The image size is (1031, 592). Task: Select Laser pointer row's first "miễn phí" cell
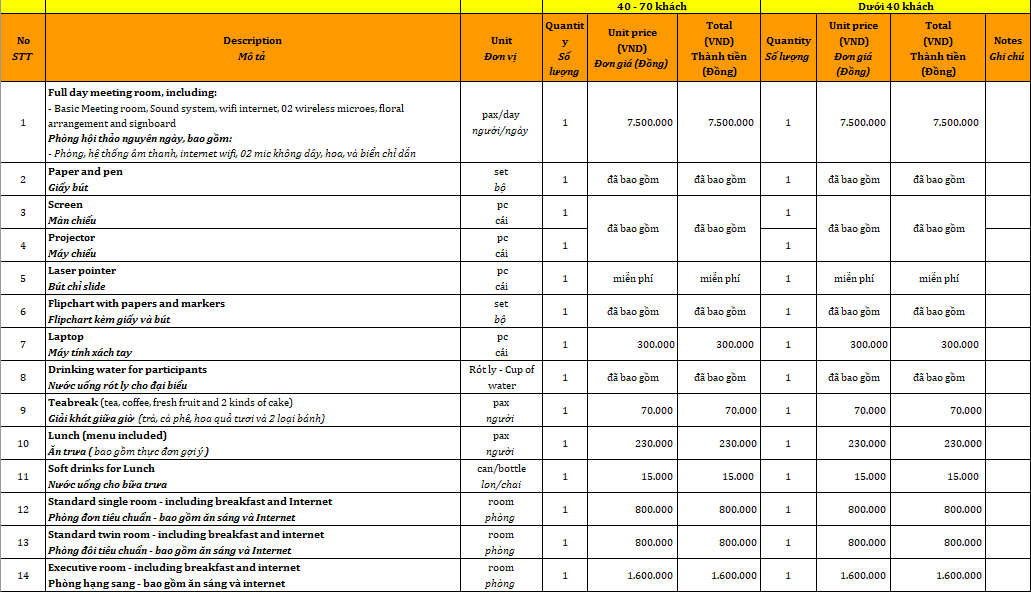point(632,278)
